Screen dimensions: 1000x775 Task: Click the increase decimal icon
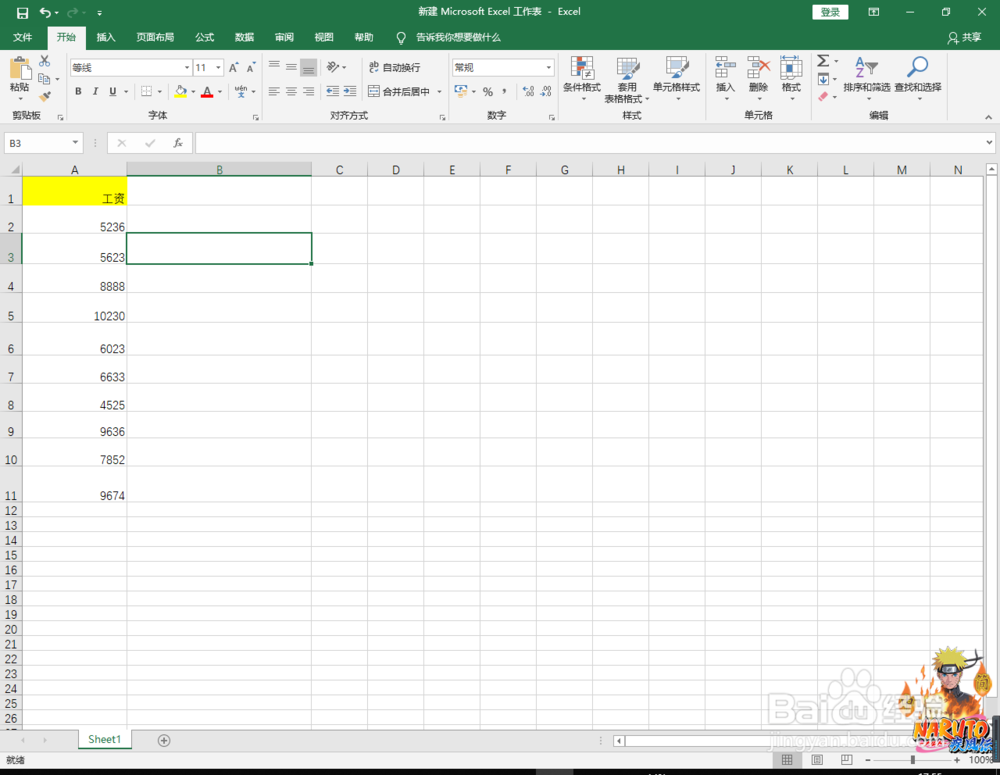pos(529,92)
